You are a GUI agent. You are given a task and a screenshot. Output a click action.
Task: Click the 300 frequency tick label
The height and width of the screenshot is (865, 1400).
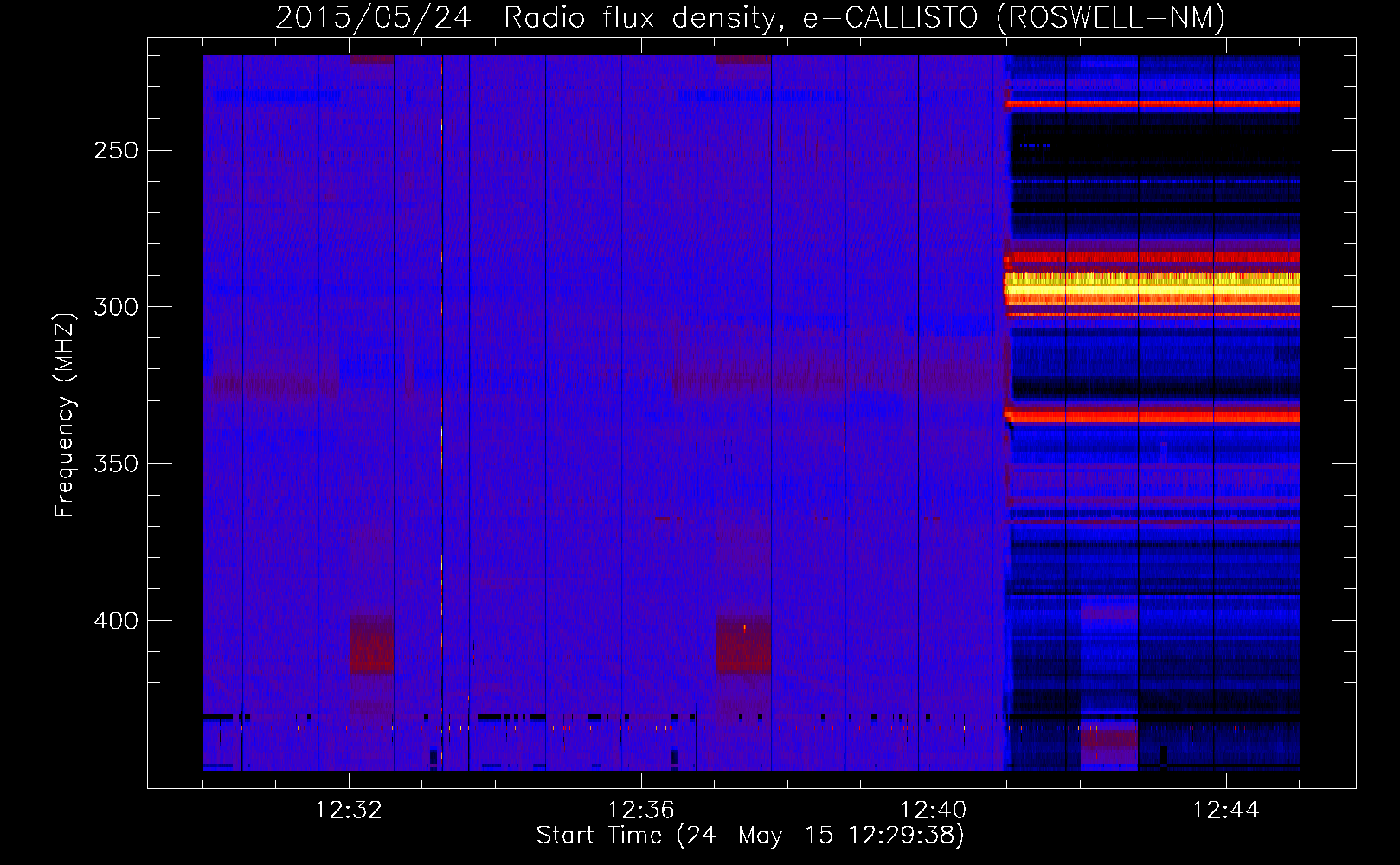tap(116, 307)
